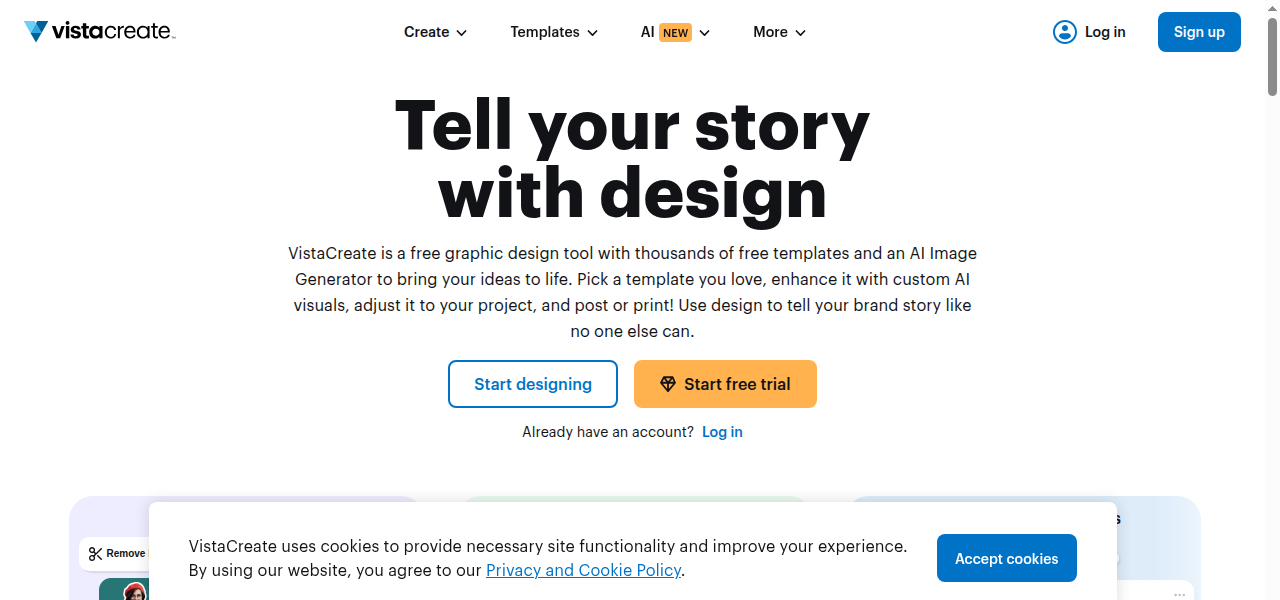Click the VistaCreate logo
Screen dimensions: 1280x600
(99, 31)
